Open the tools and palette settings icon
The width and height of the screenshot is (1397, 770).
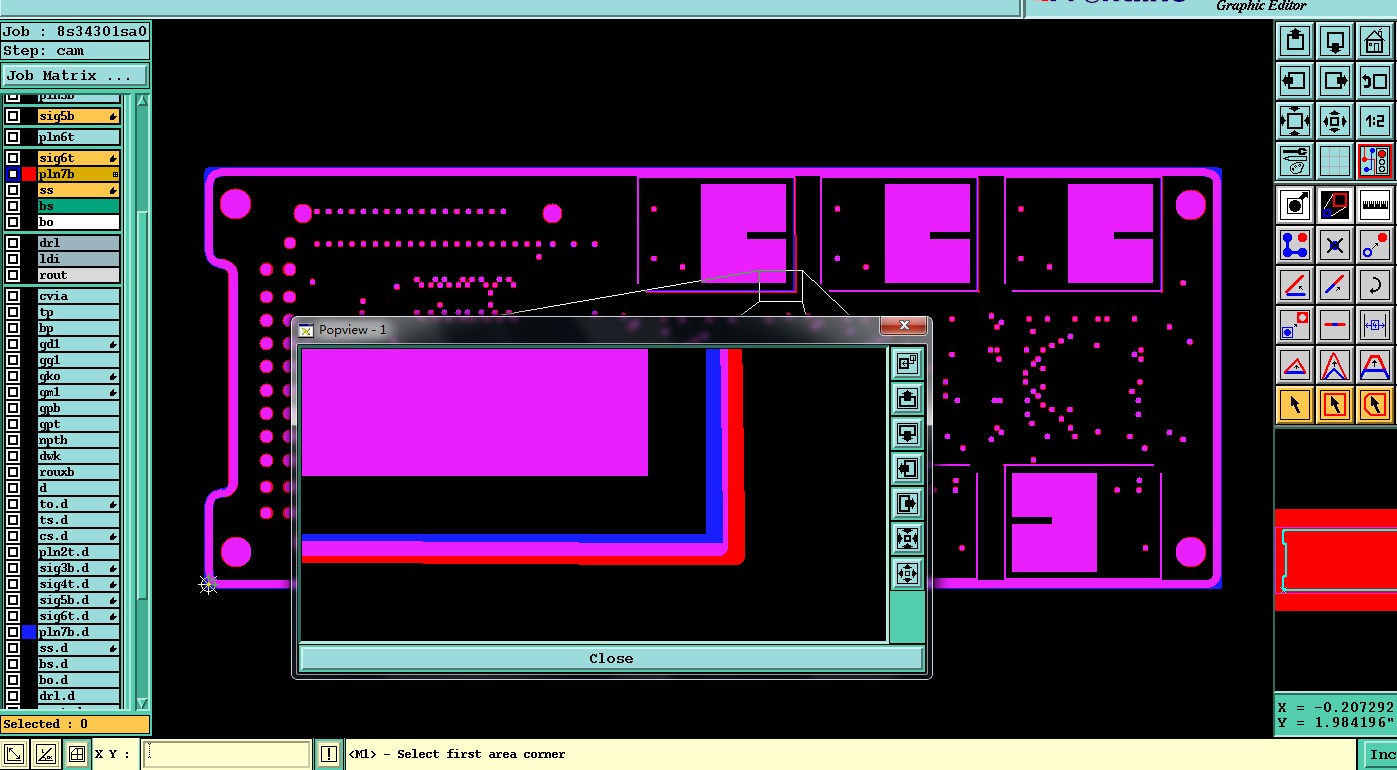(x=1295, y=160)
